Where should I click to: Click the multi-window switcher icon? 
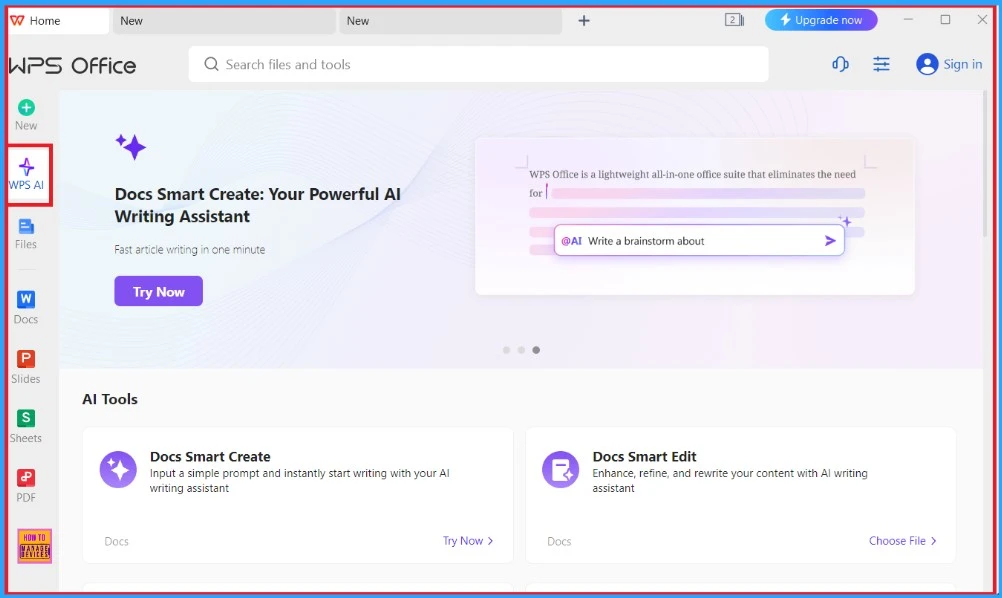tap(734, 20)
